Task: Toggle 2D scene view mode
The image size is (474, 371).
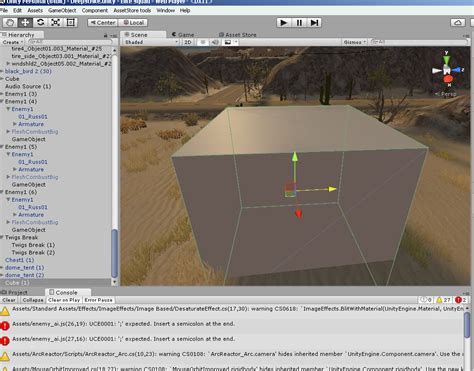Action: [188, 42]
